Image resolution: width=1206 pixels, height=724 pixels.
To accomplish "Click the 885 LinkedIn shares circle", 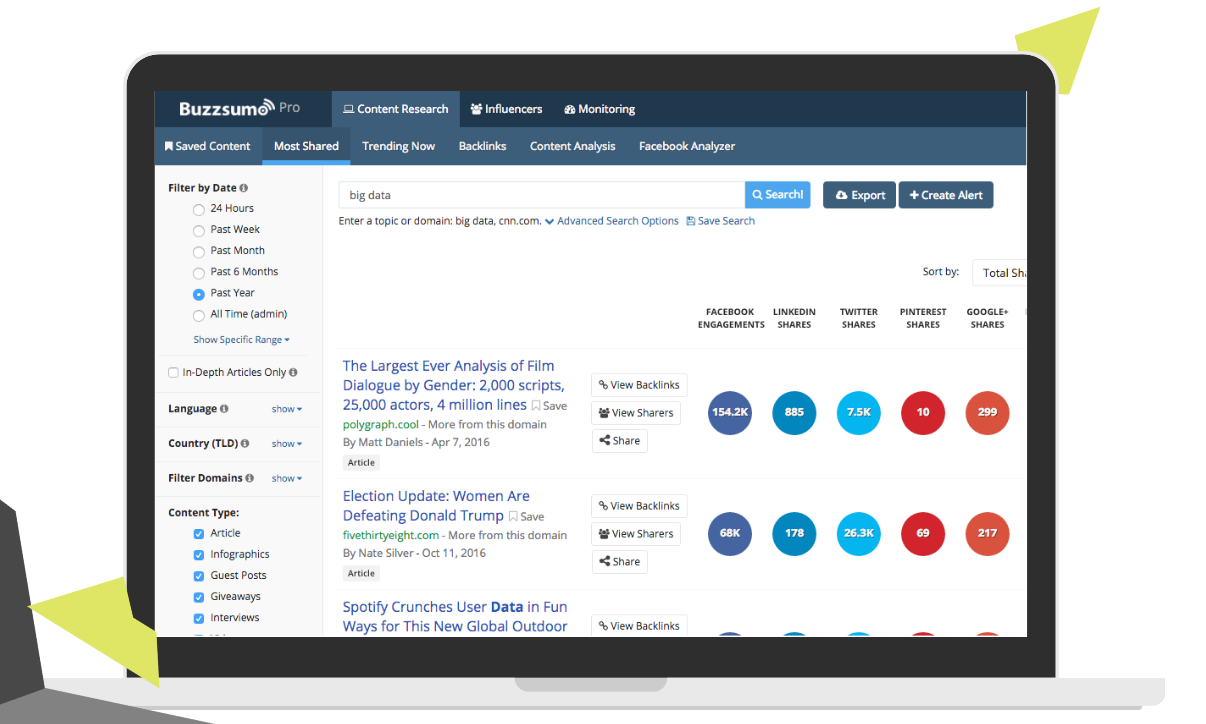I will 794,412.
